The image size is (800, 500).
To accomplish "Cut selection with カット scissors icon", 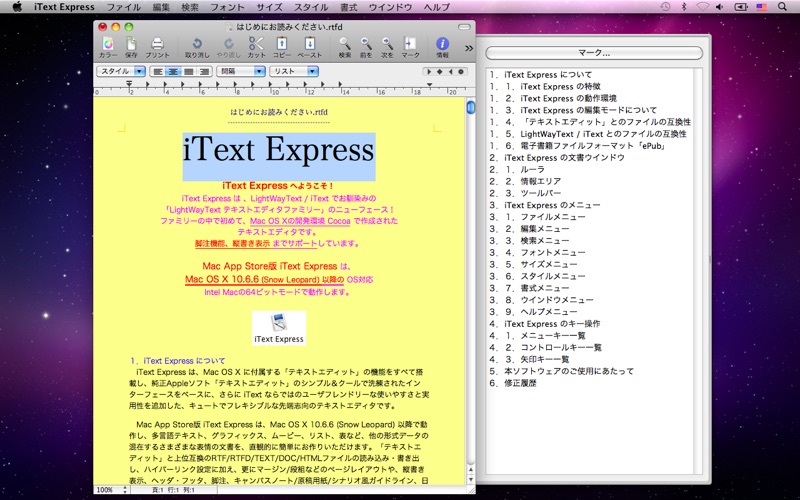I will click(x=256, y=47).
